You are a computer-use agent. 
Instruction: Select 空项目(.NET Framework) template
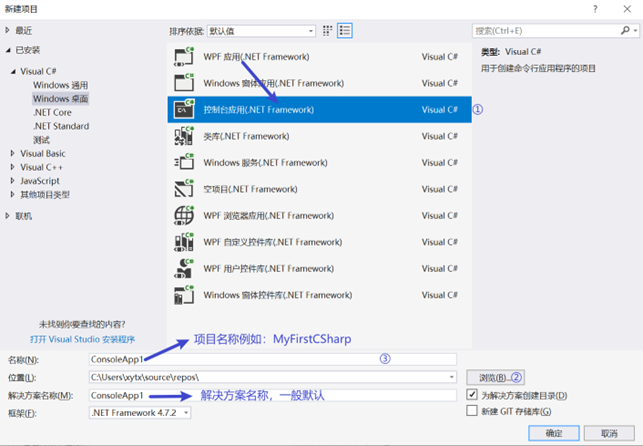(x=319, y=189)
